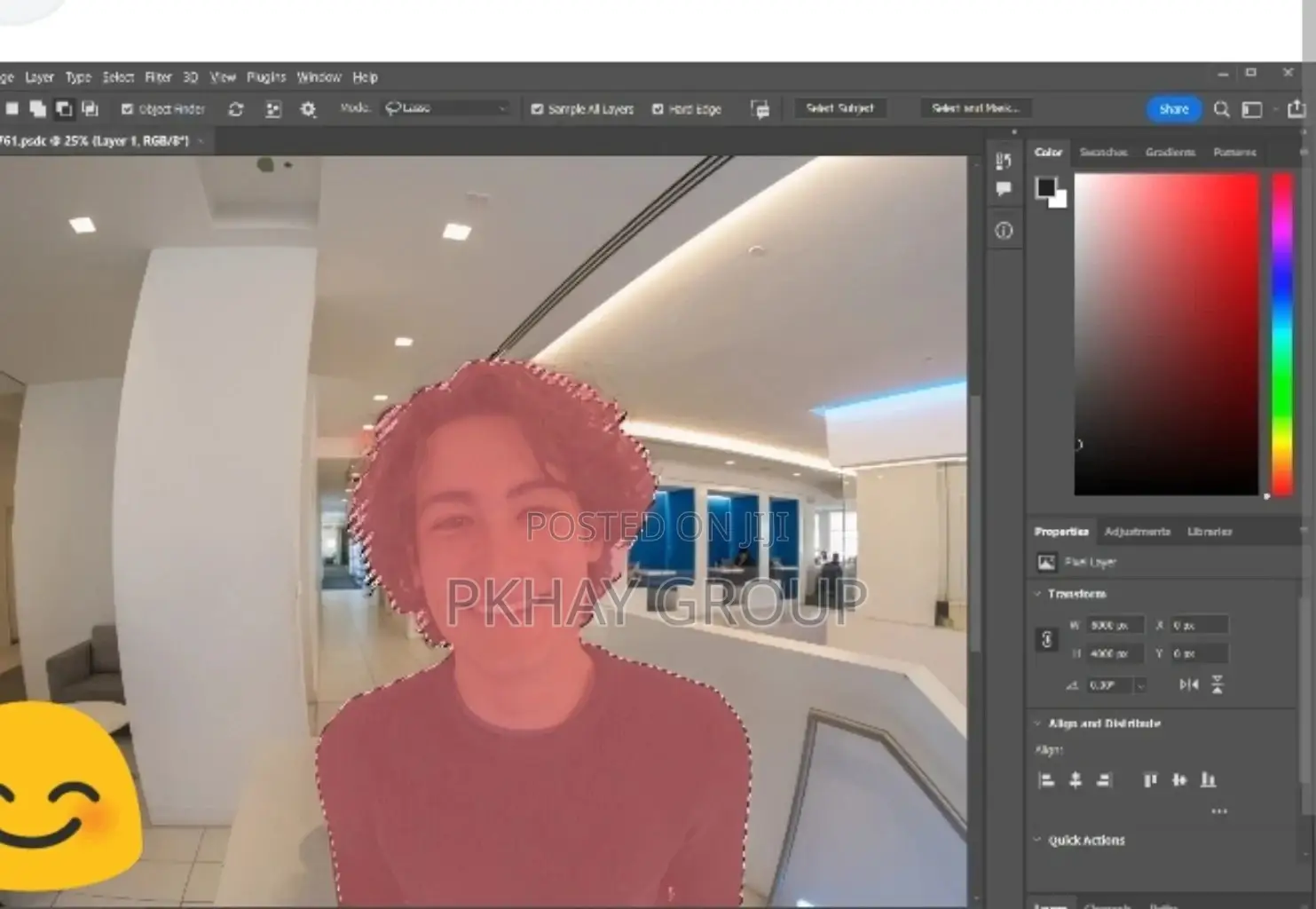Open the History panel icon
This screenshot has height=909, width=1316.
click(x=1004, y=161)
